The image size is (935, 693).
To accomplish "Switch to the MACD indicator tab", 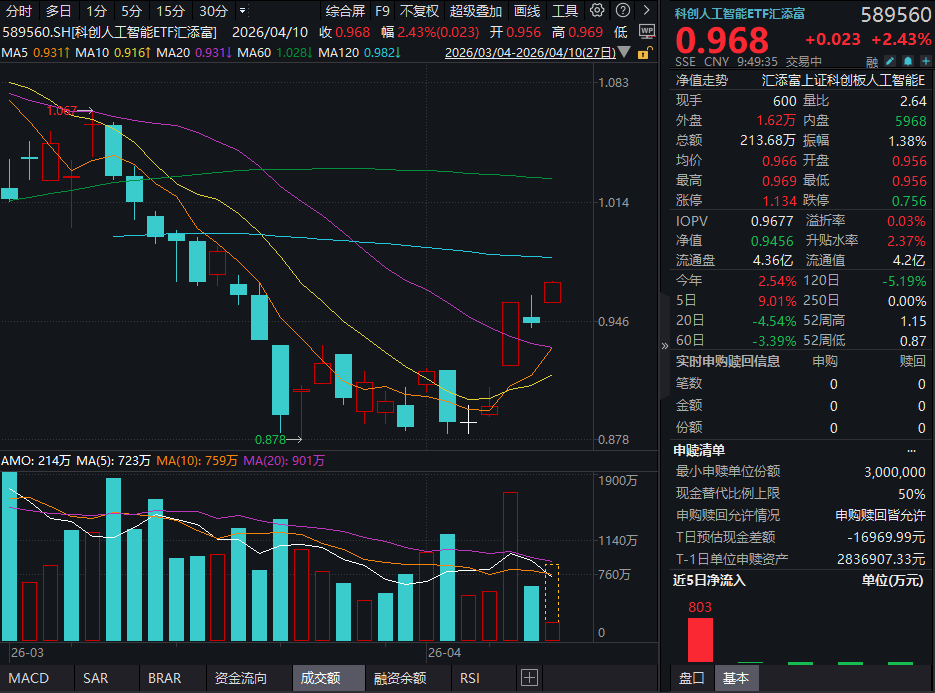I will point(28,678).
